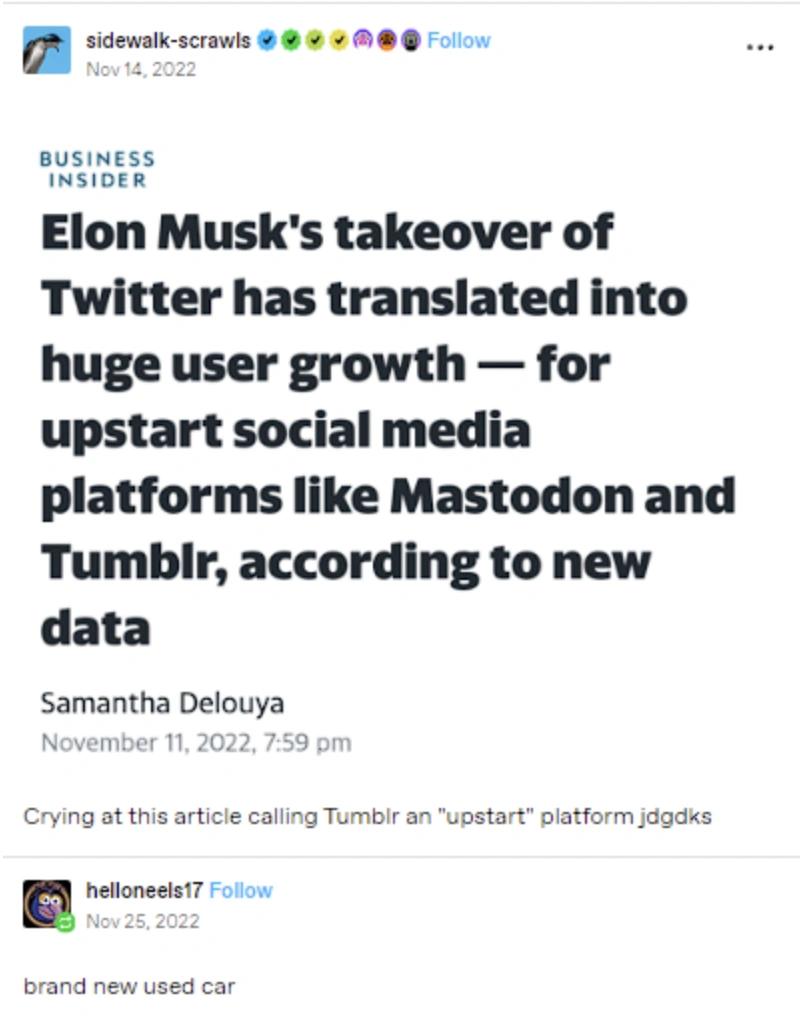
Task: Click the orange paw badge
Action: pyautogui.click(x=387, y=41)
